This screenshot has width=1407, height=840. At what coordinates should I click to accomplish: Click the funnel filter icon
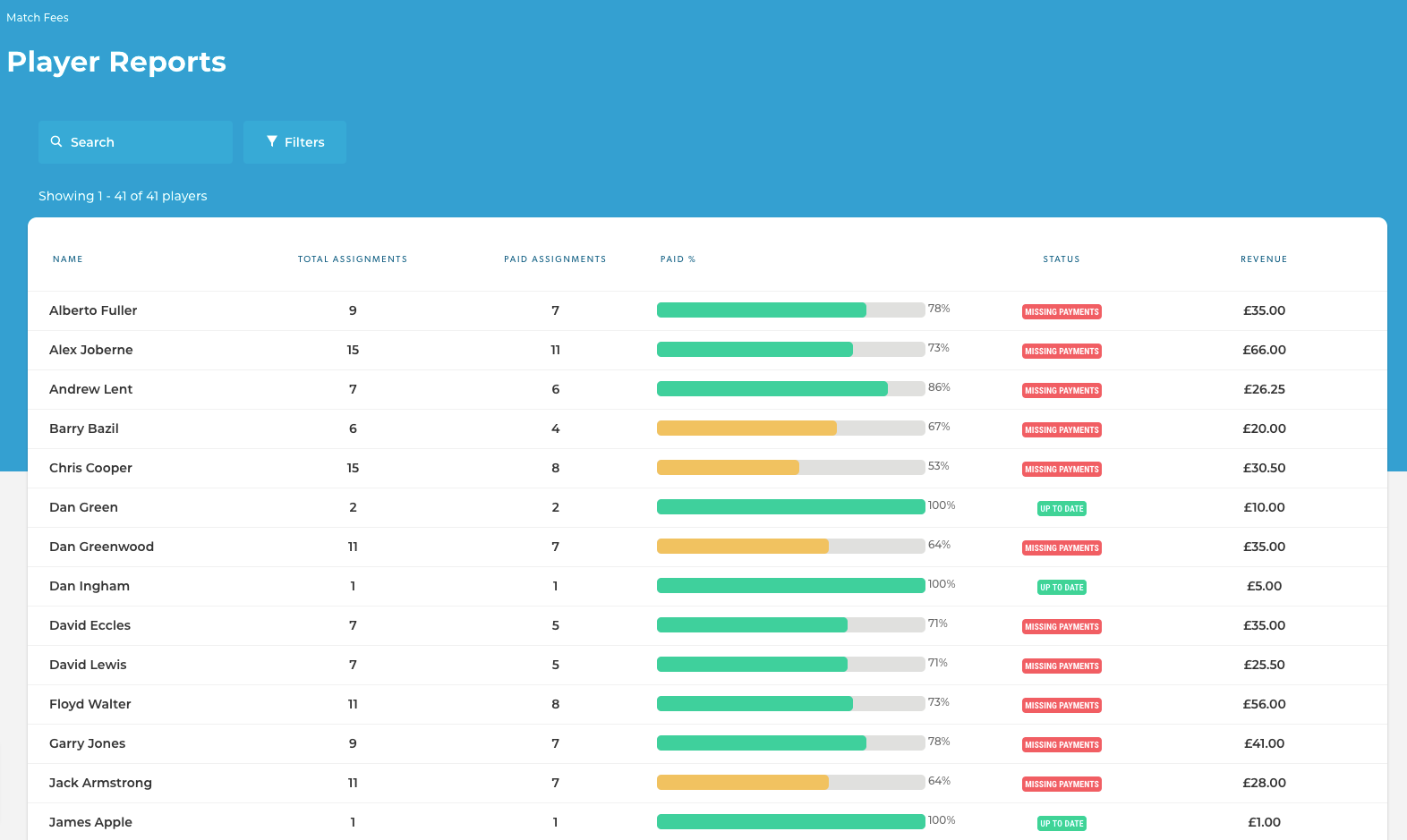coord(272,141)
